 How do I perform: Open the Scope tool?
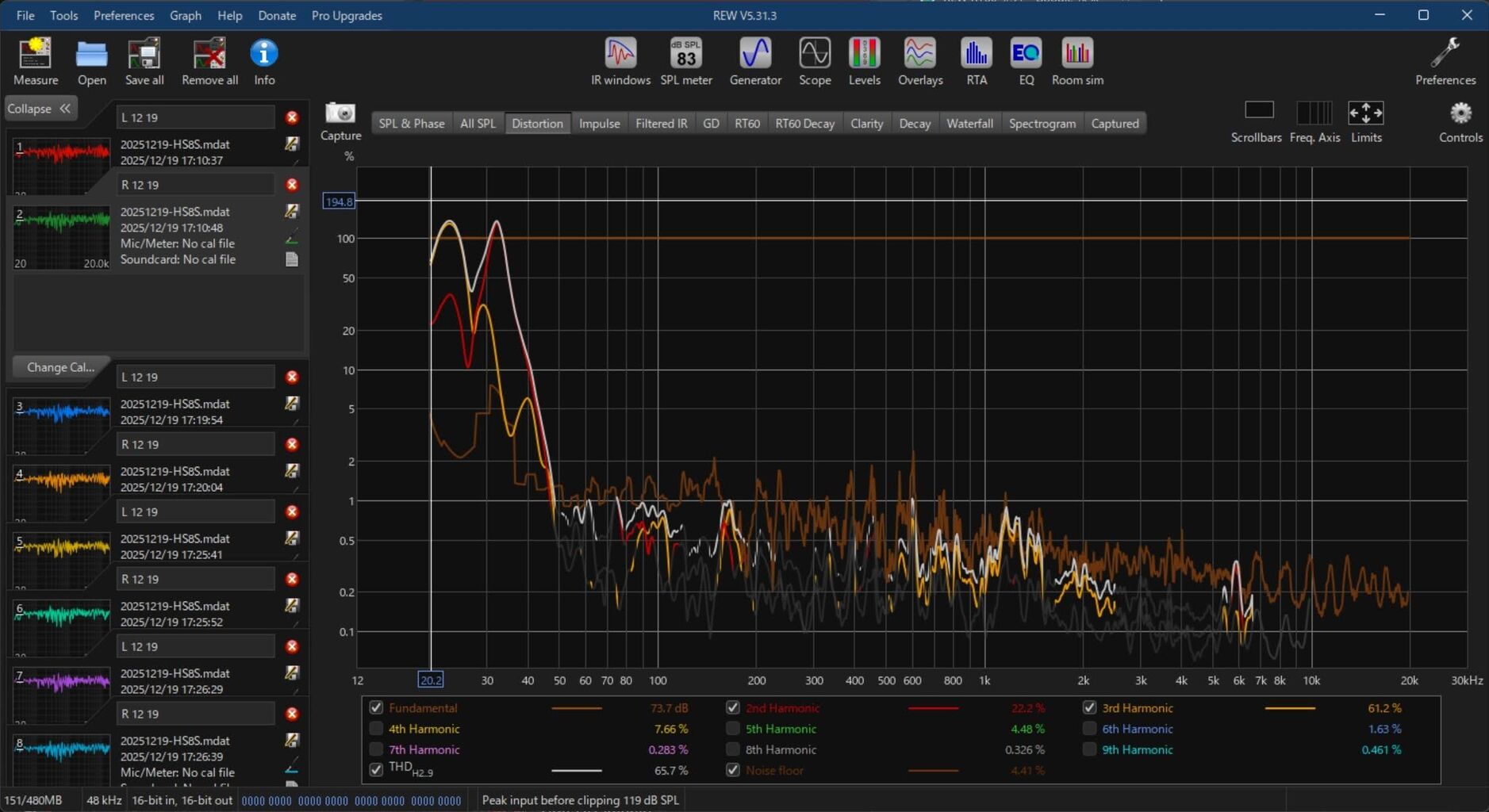[x=815, y=61]
